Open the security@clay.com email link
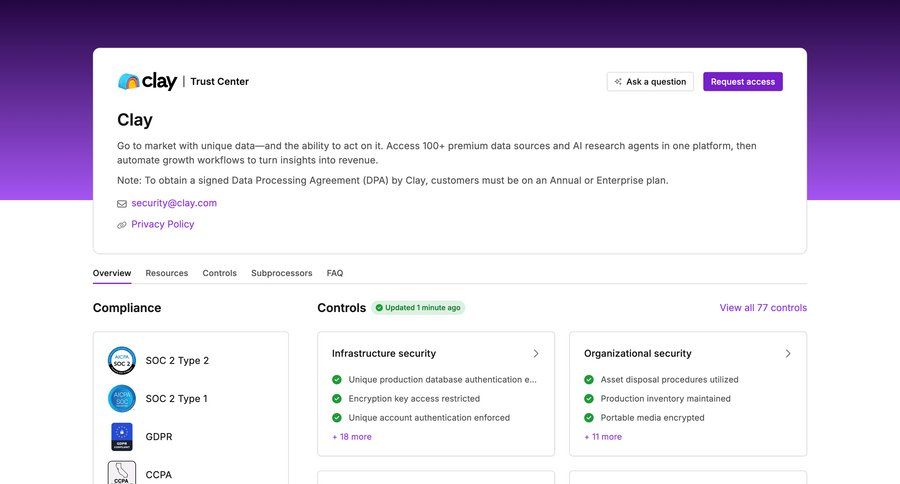 pyautogui.click(x=174, y=203)
